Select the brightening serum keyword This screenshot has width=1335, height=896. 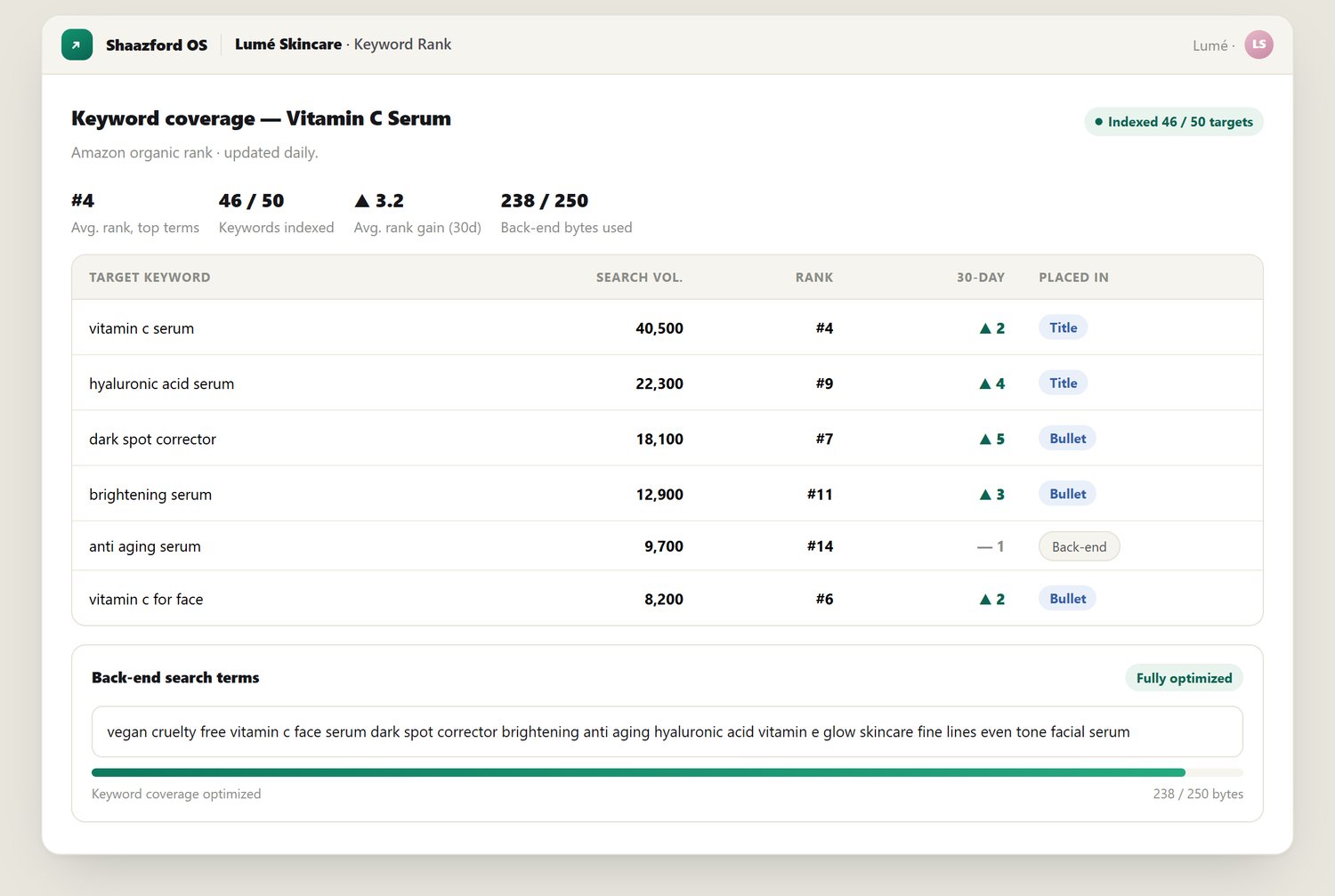[x=150, y=494]
